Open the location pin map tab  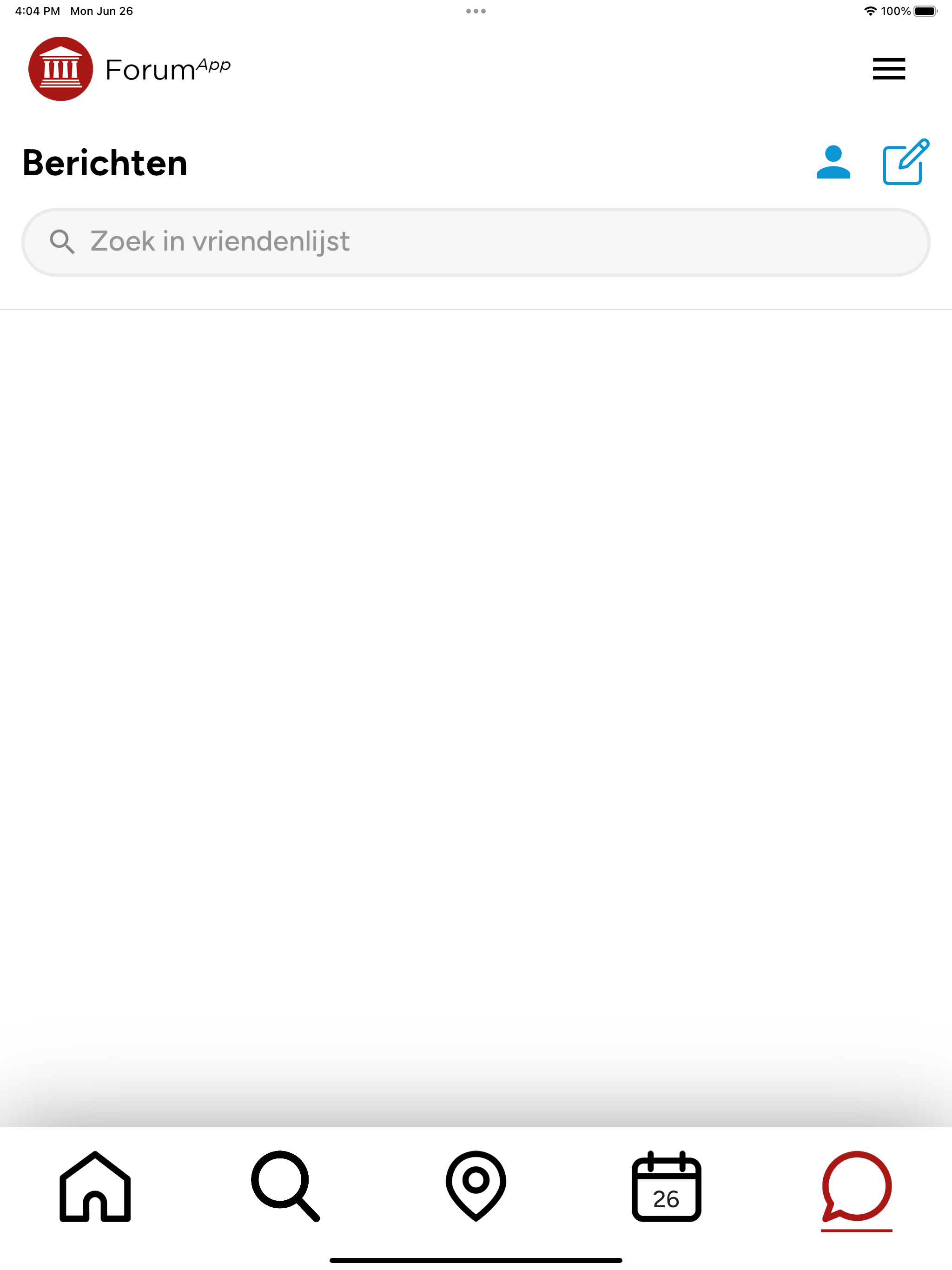(x=476, y=1185)
